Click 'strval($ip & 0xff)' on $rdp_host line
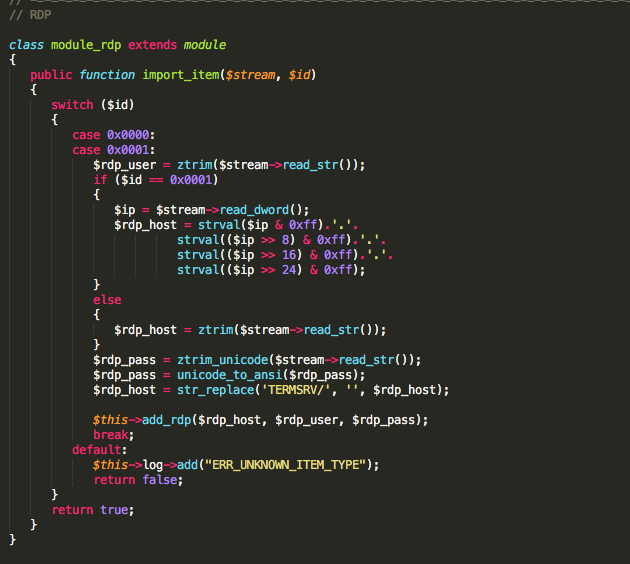630x564 pixels. [261, 225]
